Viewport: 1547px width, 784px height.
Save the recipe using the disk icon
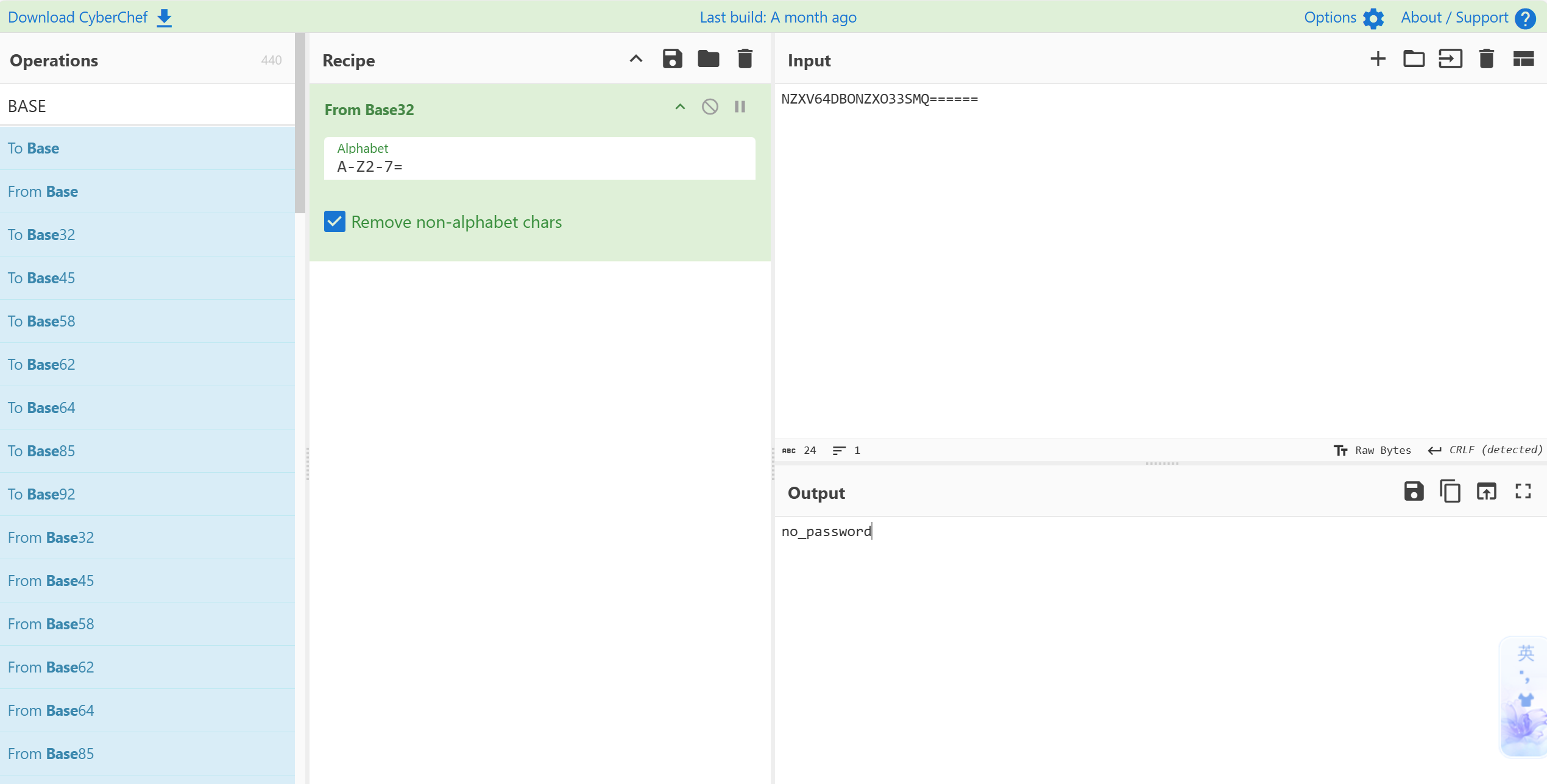click(672, 59)
